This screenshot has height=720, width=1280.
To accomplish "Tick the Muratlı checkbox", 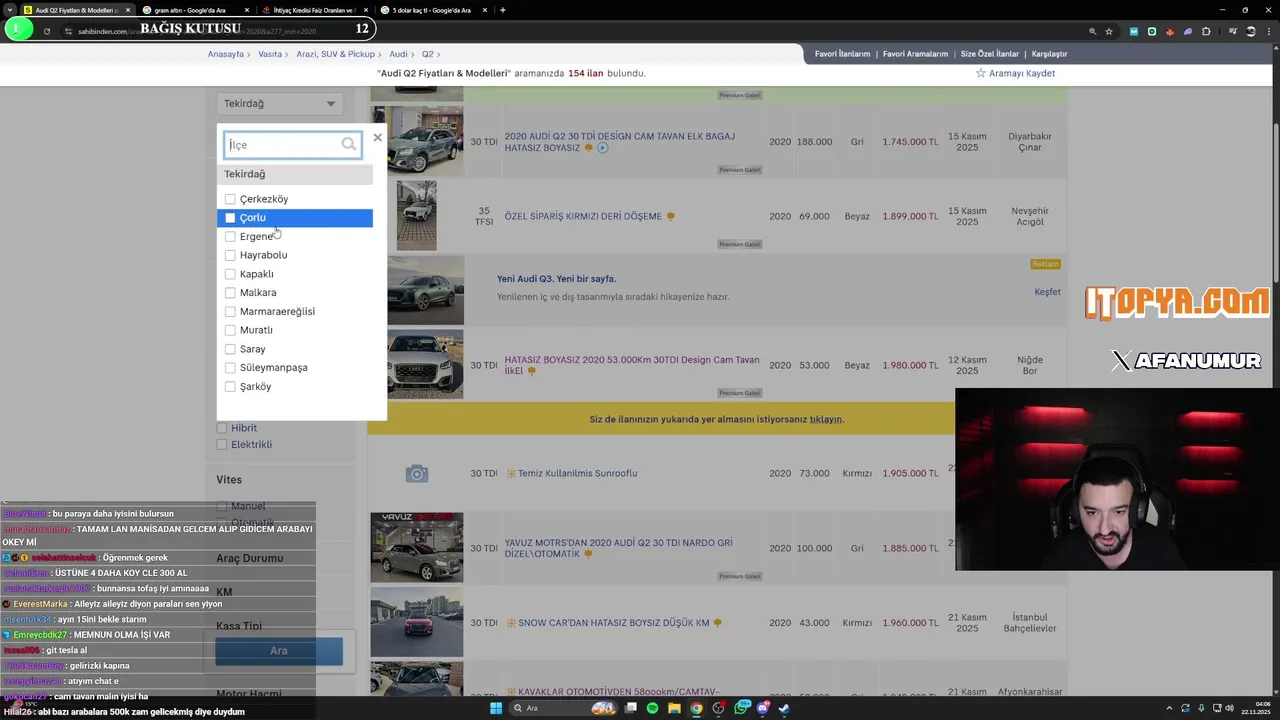I will [230, 330].
